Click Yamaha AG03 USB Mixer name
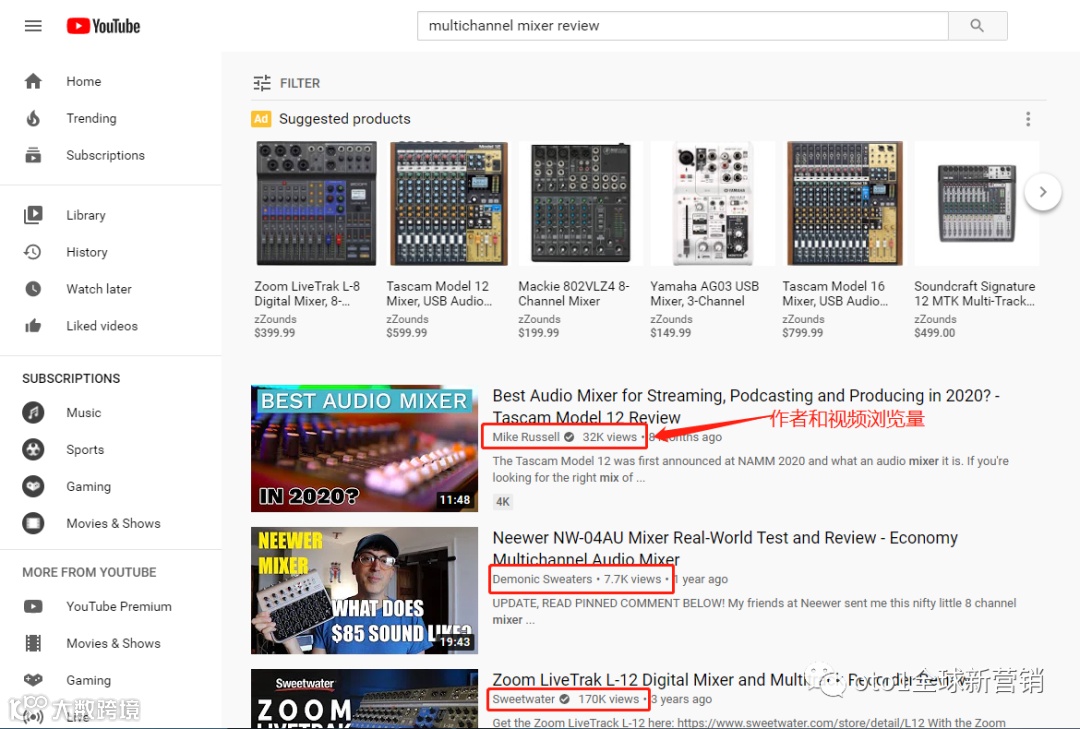1080x729 pixels. (x=705, y=294)
